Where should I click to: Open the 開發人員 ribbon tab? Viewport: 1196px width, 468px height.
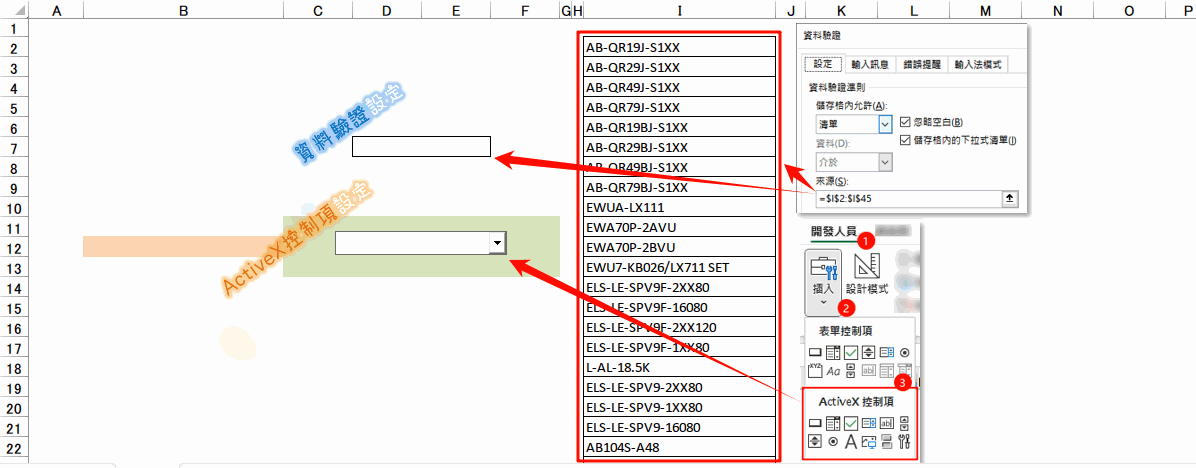coord(833,230)
